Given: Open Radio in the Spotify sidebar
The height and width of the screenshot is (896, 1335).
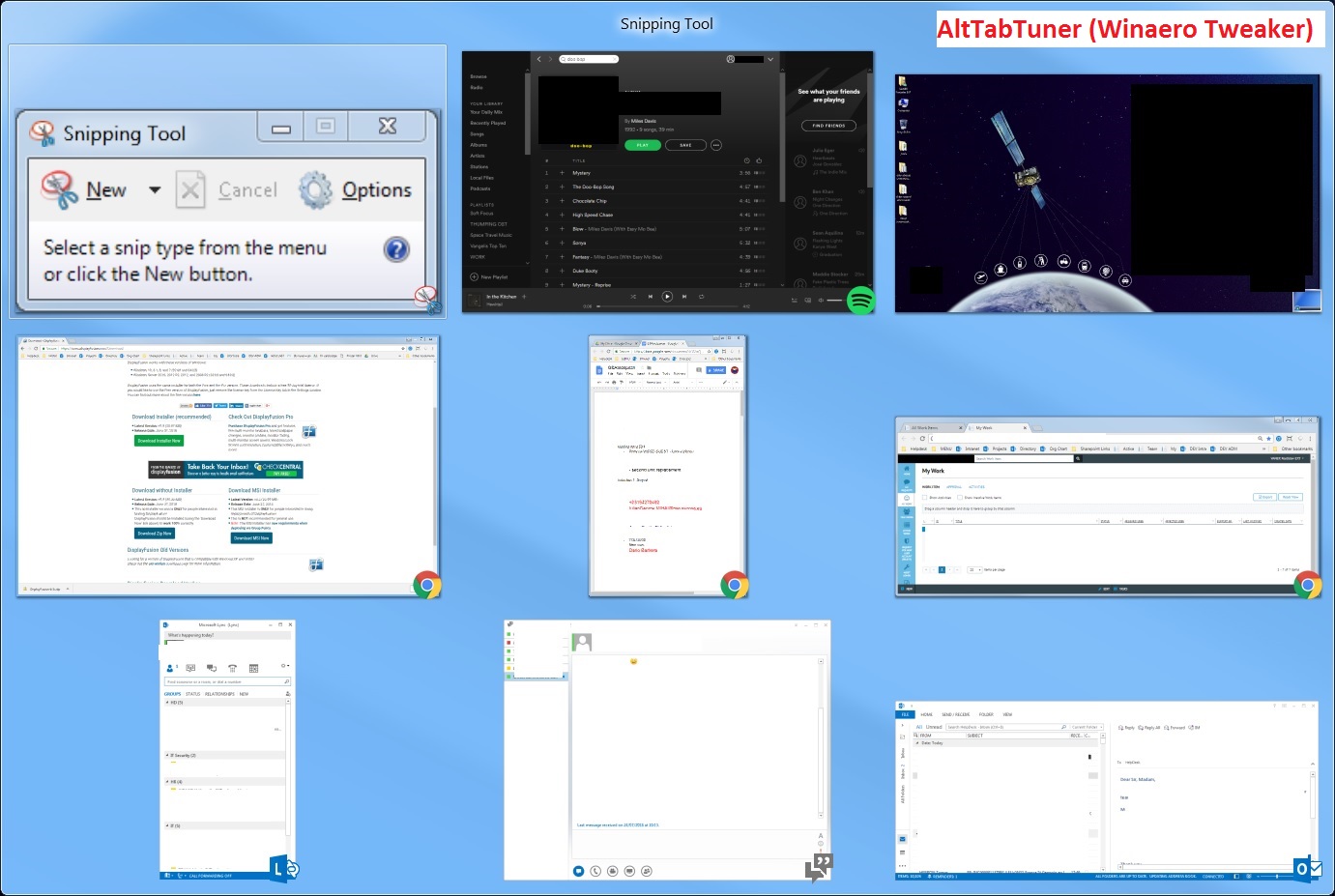Looking at the screenshot, I should click(477, 87).
